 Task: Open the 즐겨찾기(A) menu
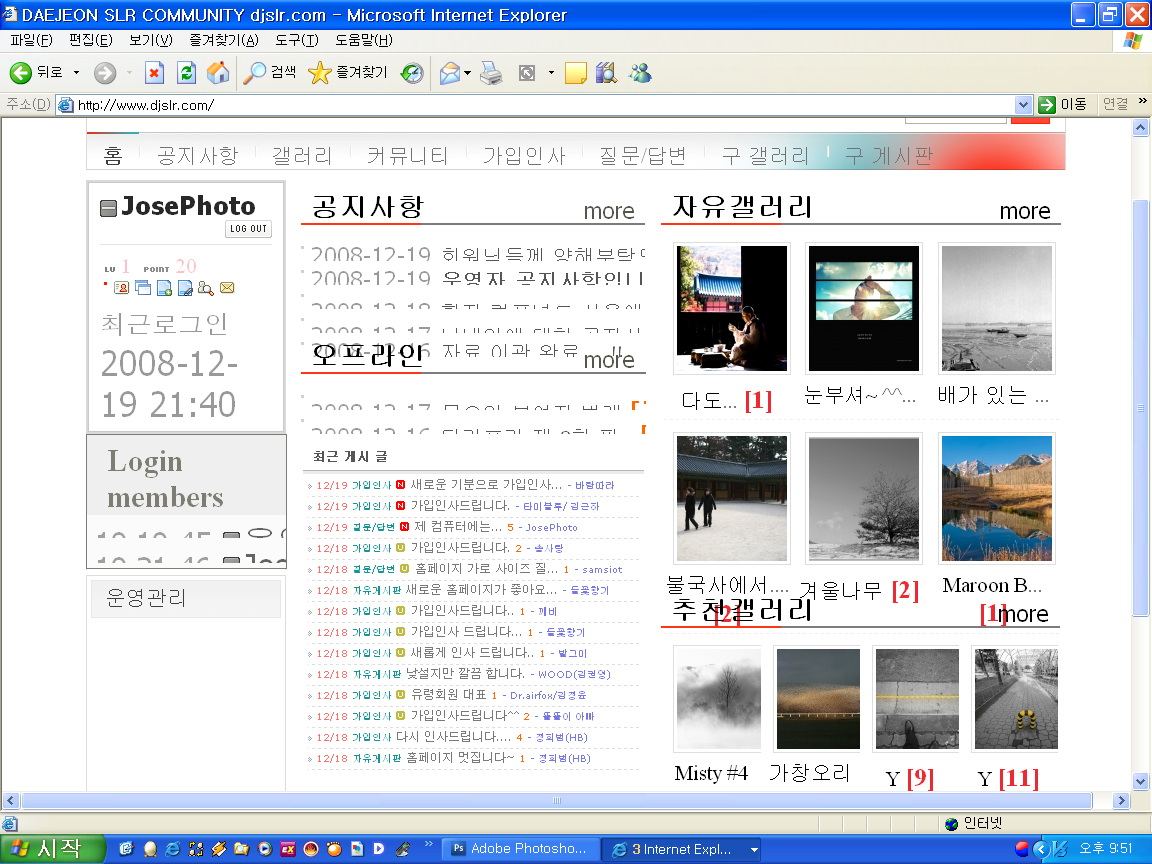223,40
